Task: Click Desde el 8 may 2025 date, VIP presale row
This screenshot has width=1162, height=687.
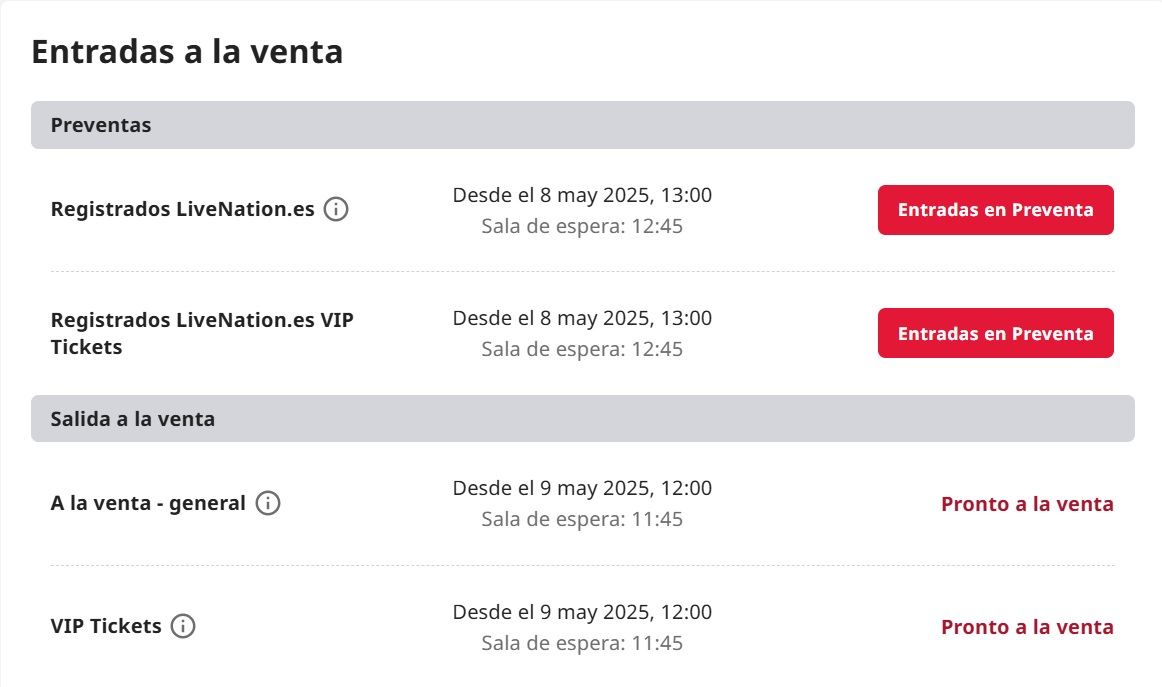Action: [x=582, y=318]
